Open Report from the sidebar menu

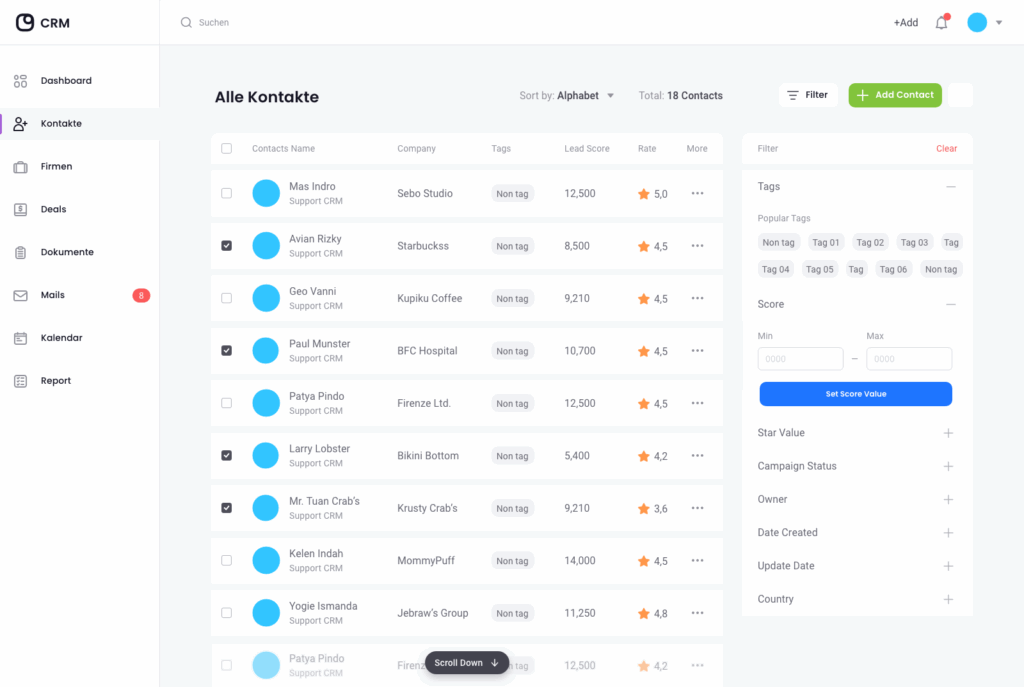pyautogui.click(x=56, y=381)
